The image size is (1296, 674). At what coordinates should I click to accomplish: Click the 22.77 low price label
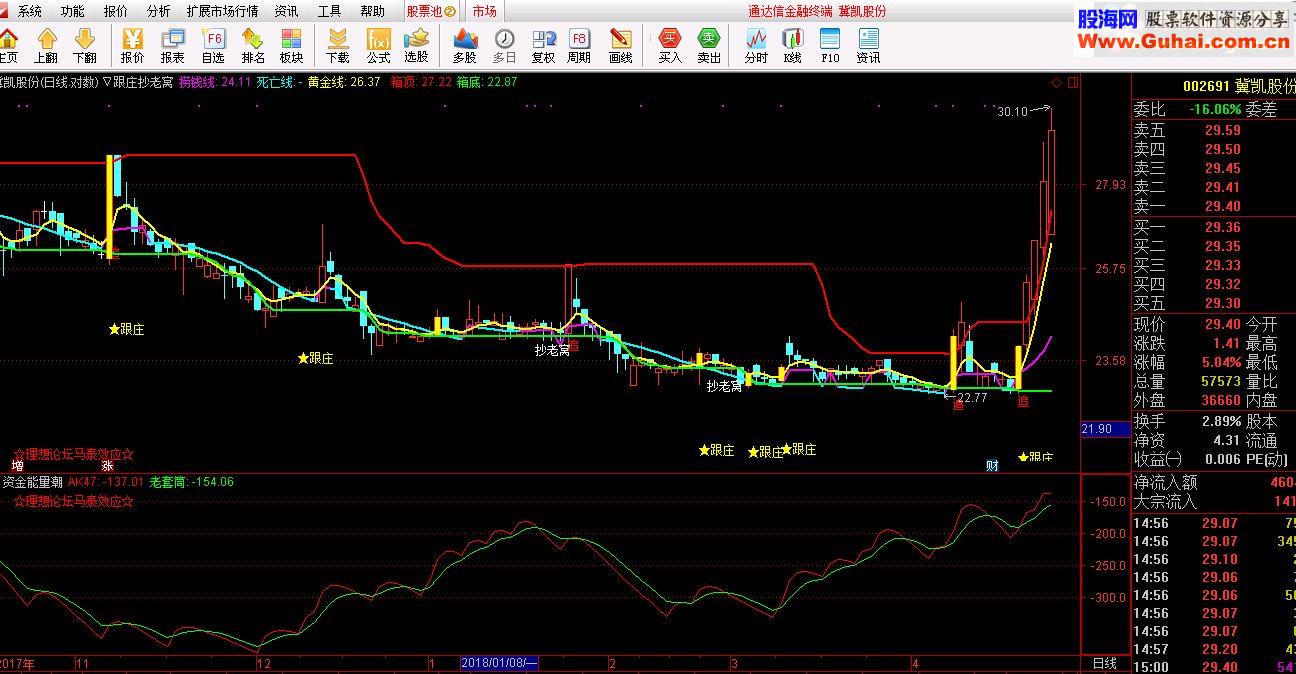pyautogui.click(x=971, y=397)
